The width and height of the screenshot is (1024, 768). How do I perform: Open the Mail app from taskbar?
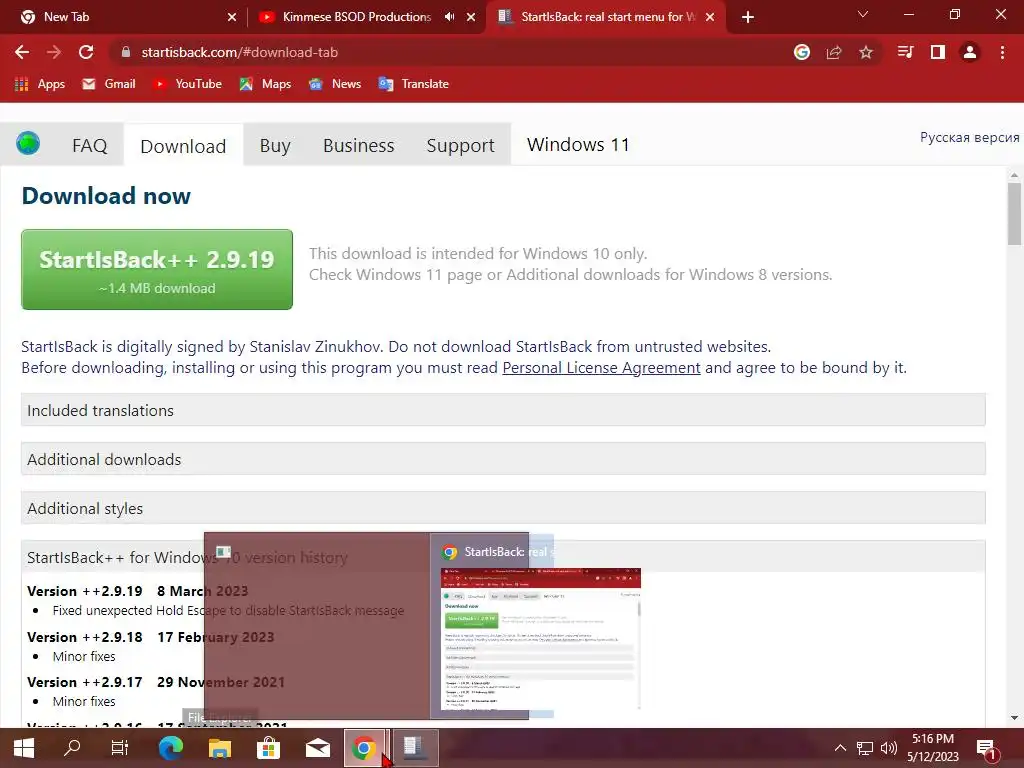[317, 748]
